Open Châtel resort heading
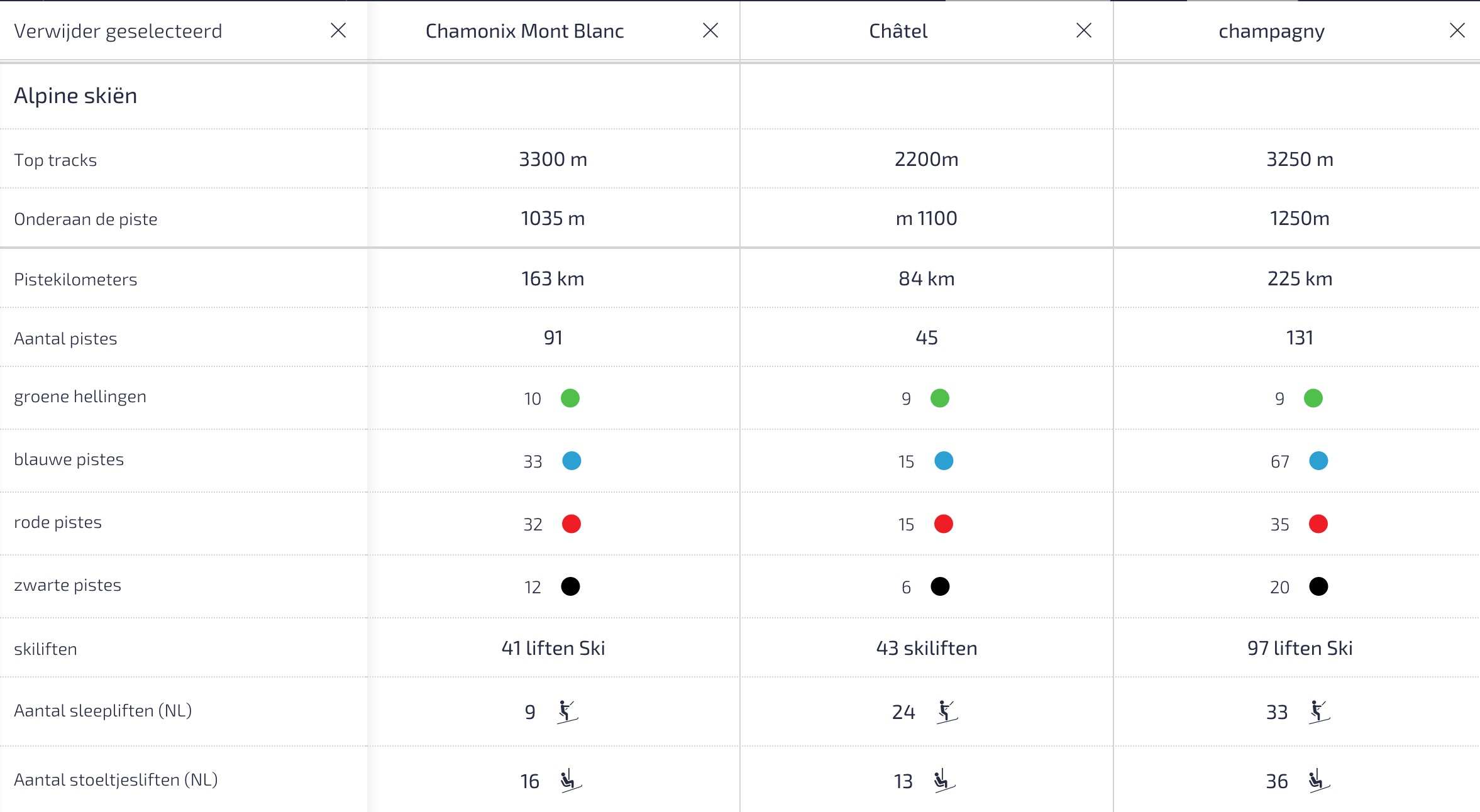The height and width of the screenshot is (812, 1480). pos(898,31)
